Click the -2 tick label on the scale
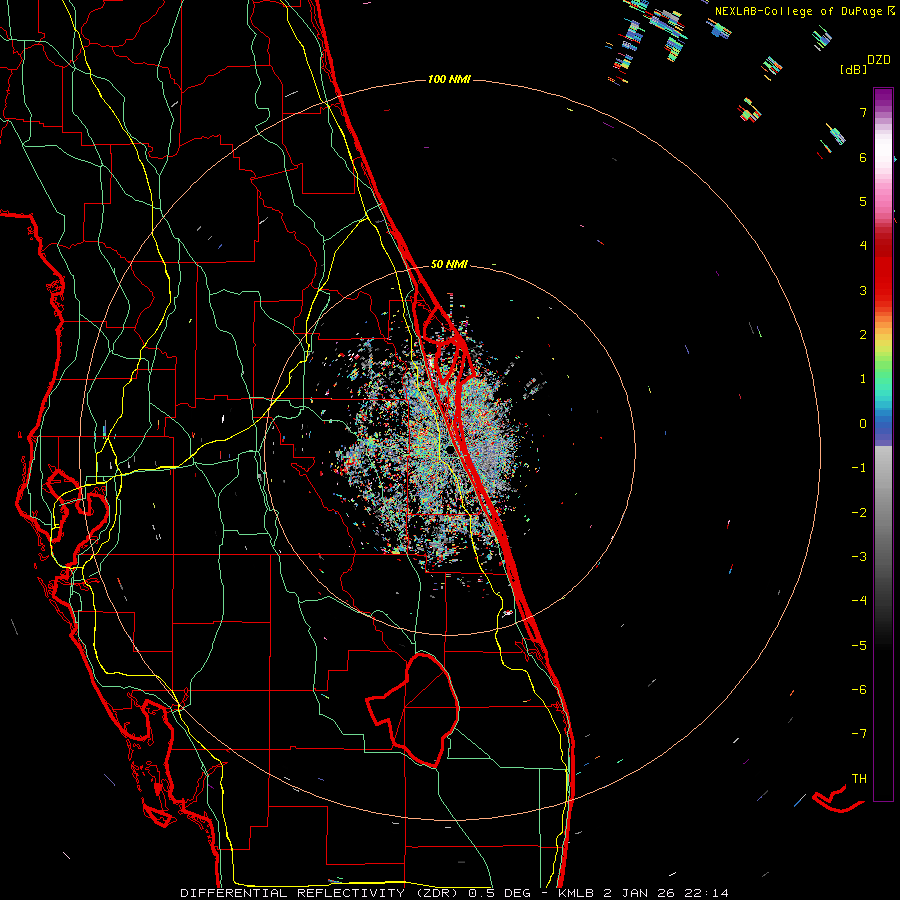 click(x=859, y=513)
